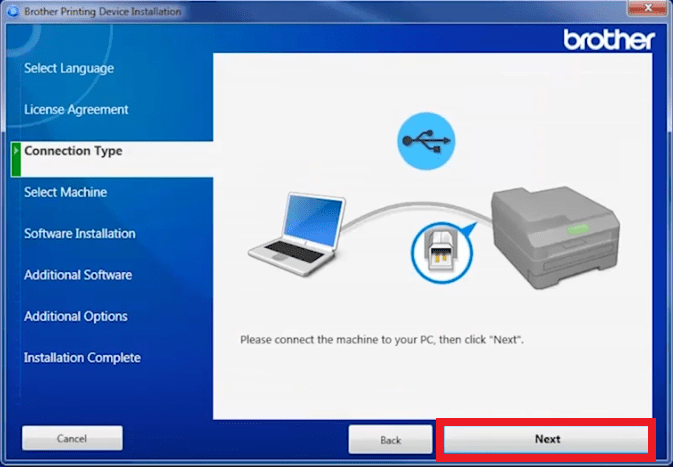
Task: Open the Additional Software step
Action: [x=78, y=275]
